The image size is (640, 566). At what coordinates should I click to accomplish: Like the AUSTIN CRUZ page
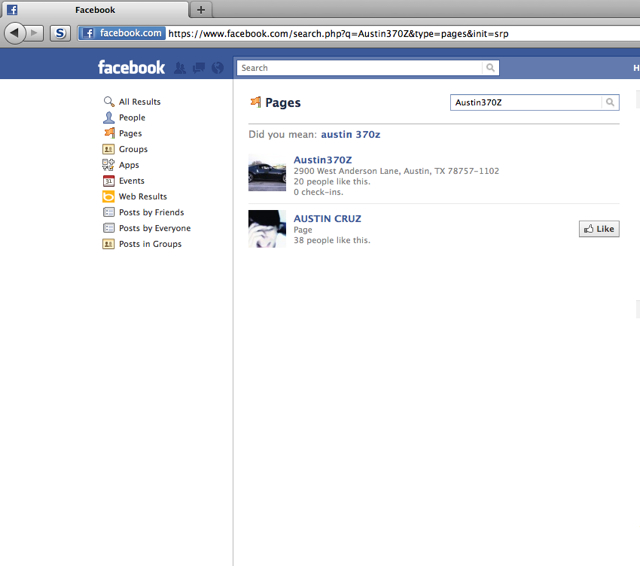[599, 229]
